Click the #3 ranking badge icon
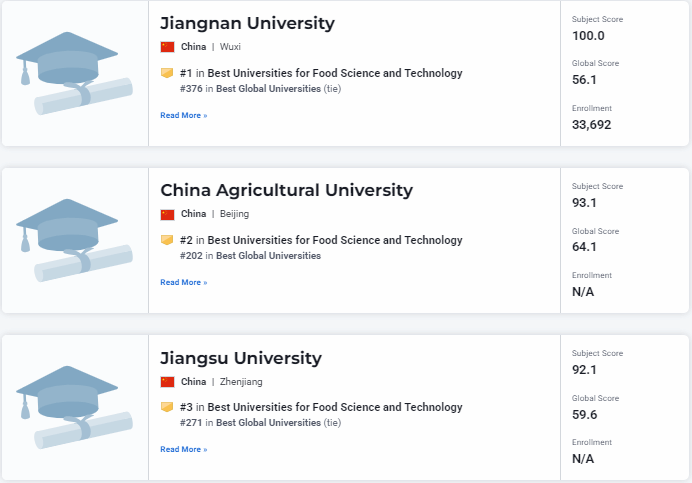This screenshot has width=692, height=483. (x=167, y=407)
